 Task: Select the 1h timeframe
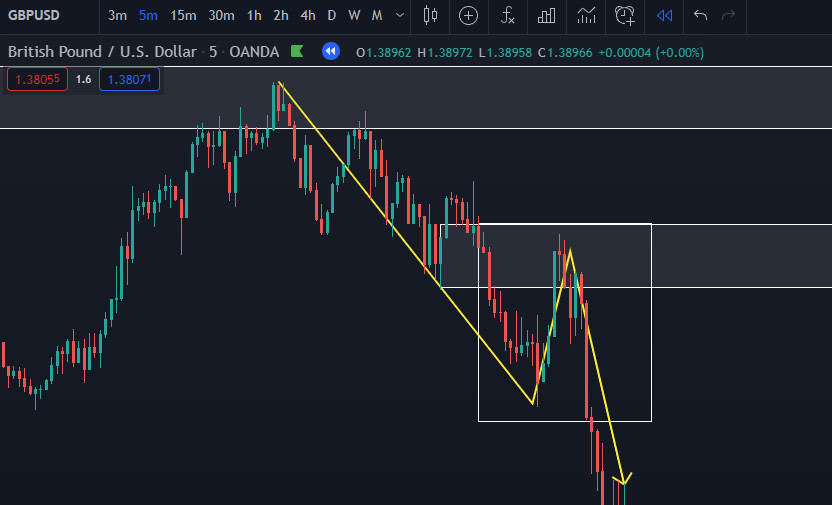(254, 15)
